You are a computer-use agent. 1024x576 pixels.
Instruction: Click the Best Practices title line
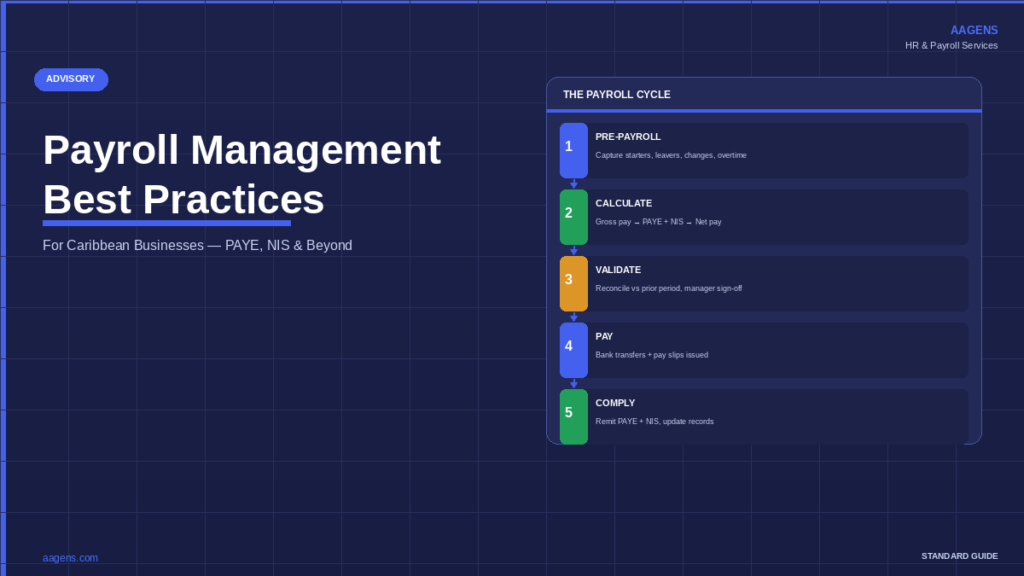point(184,199)
